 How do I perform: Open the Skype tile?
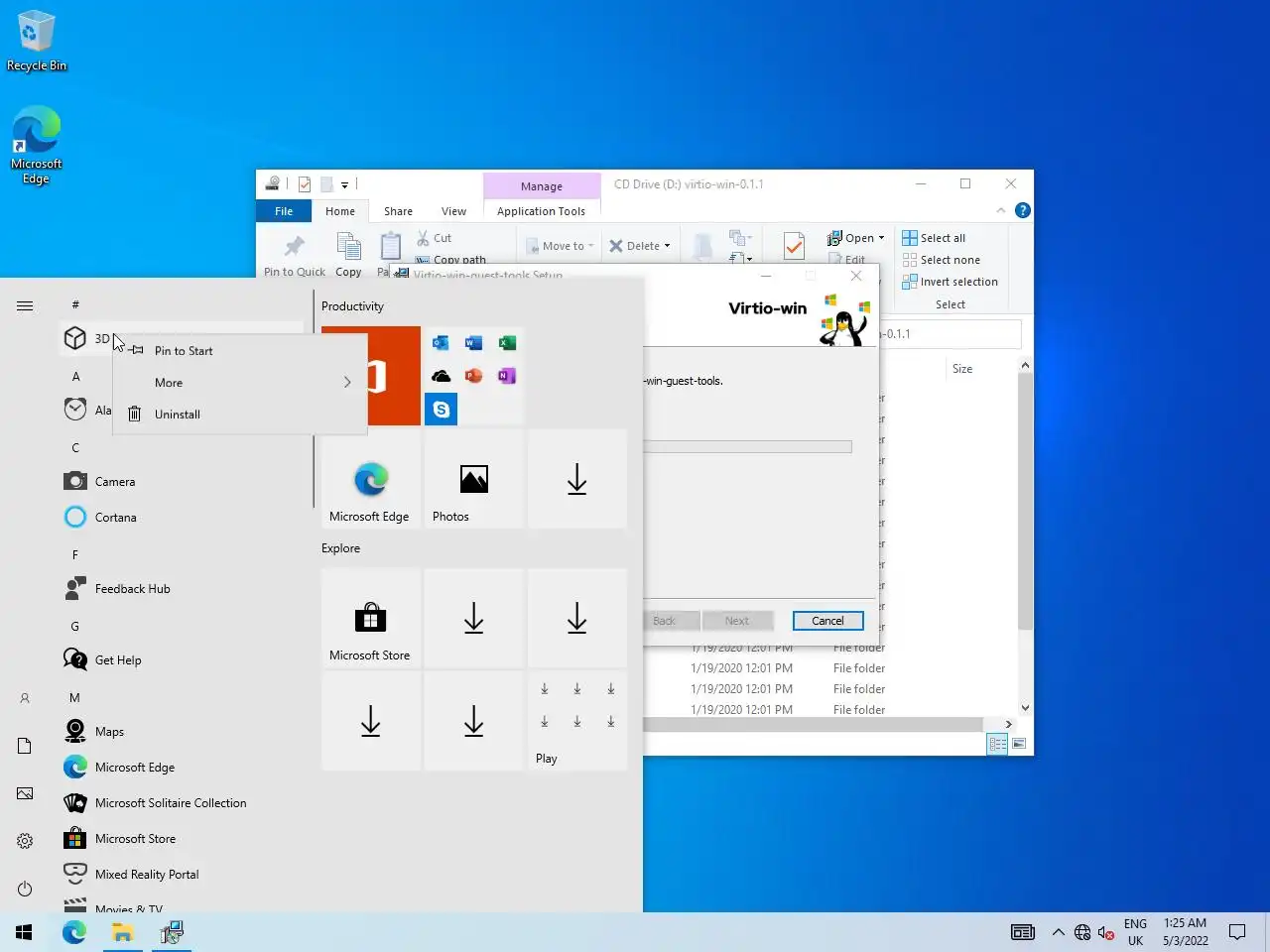[x=441, y=410]
